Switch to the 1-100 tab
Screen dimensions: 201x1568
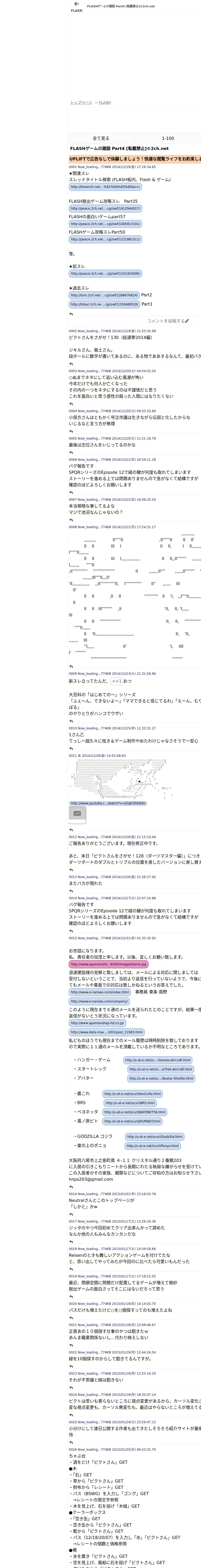[167, 138]
